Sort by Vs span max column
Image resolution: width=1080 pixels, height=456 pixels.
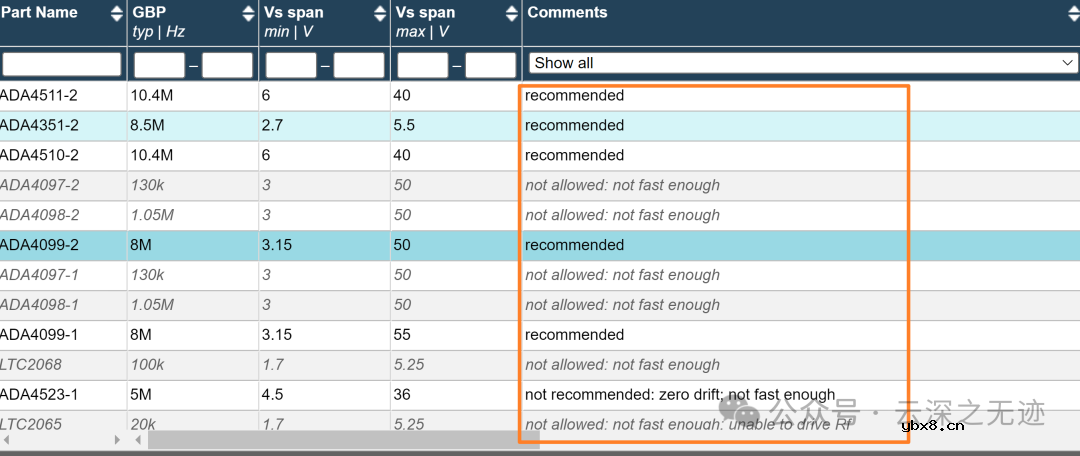pos(512,13)
